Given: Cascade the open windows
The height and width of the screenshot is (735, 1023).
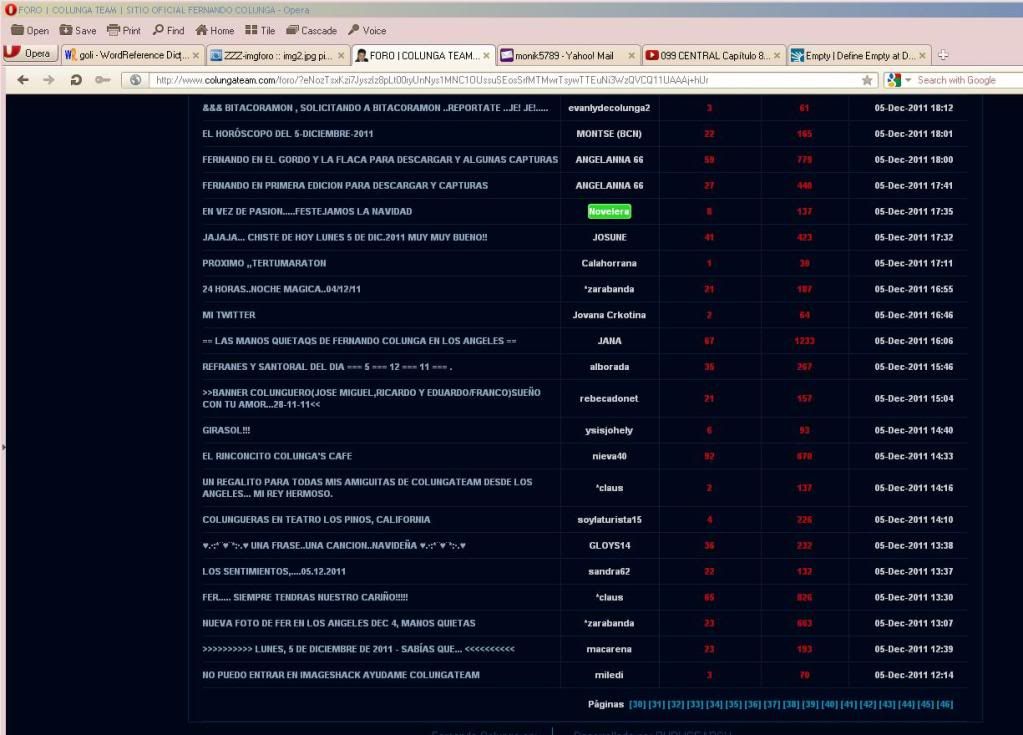Looking at the screenshot, I should (311, 31).
